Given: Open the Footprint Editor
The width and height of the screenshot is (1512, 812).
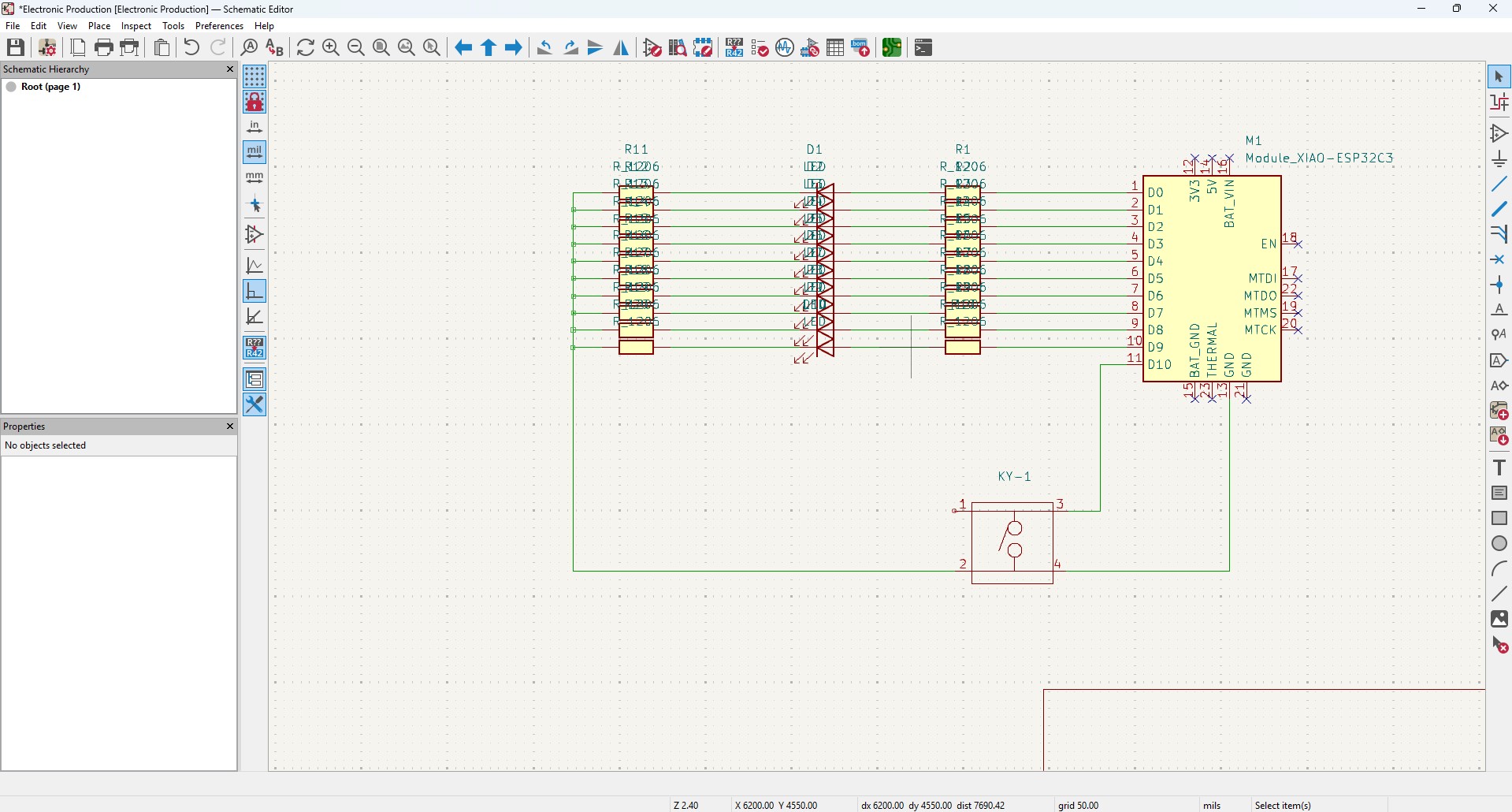Looking at the screenshot, I should pyautogui.click(x=704, y=47).
